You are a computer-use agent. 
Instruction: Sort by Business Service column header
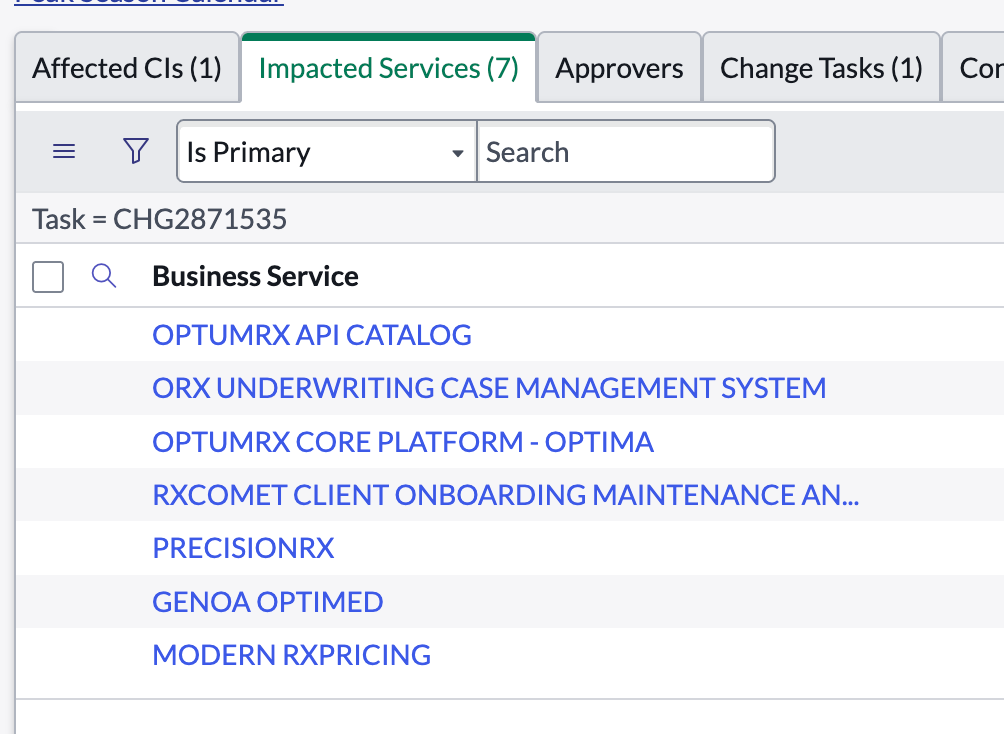coord(255,277)
